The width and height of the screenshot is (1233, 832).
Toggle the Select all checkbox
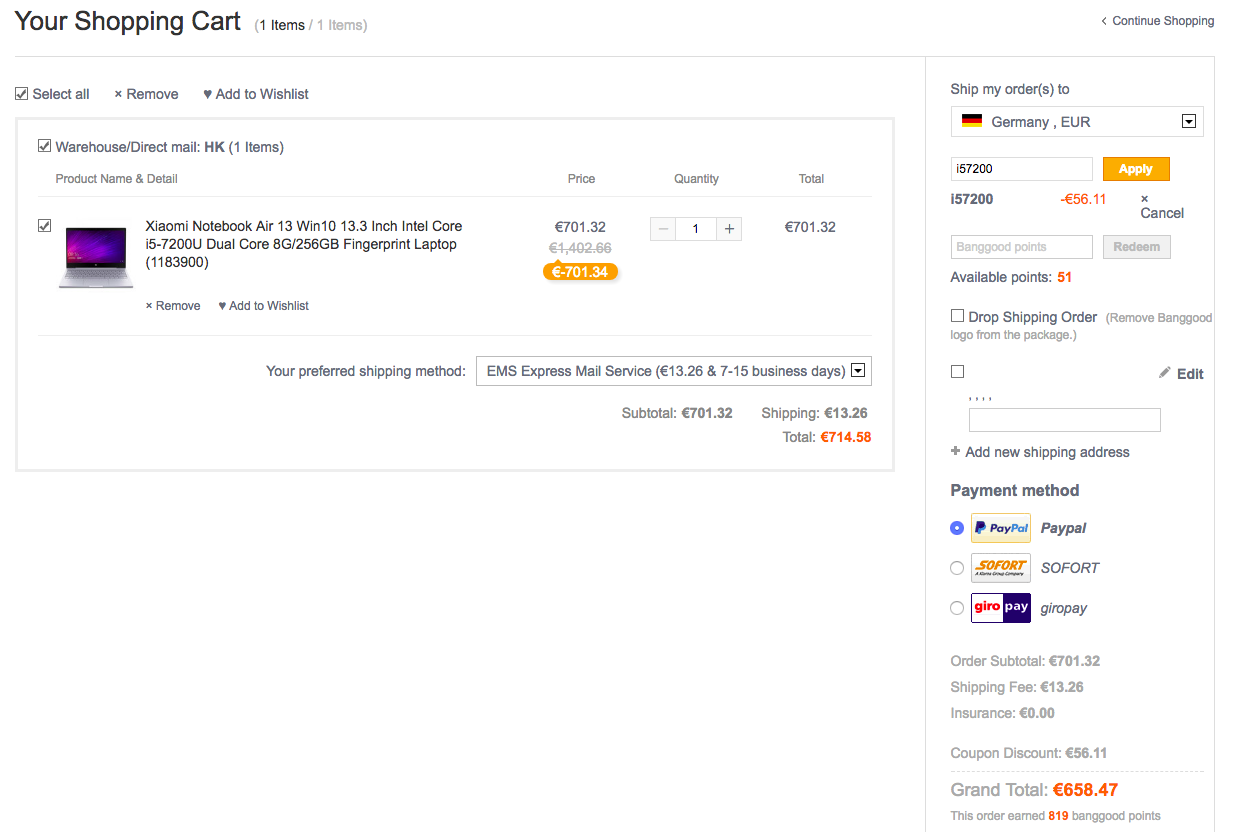(x=21, y=94)
